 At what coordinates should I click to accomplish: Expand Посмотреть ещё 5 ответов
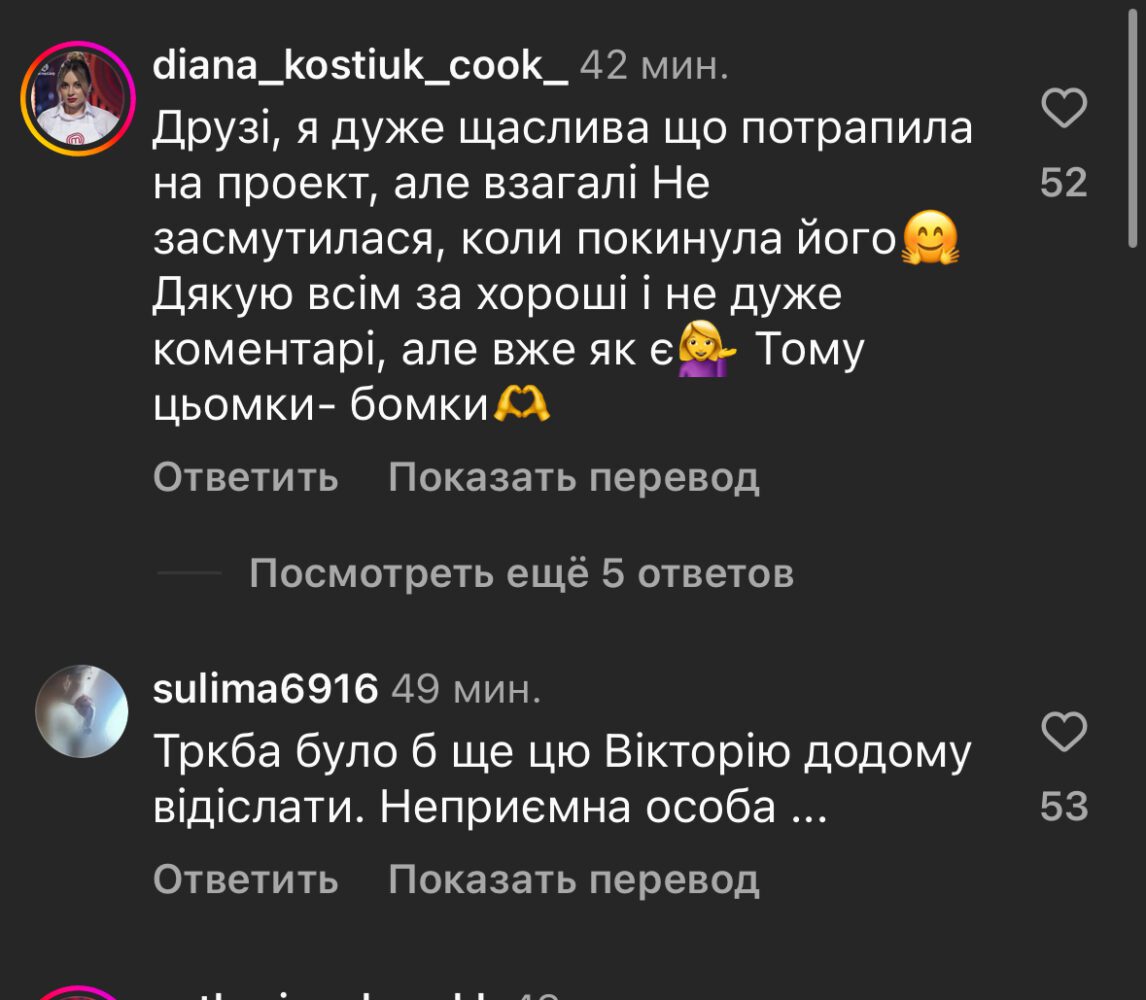click(521, 574)
